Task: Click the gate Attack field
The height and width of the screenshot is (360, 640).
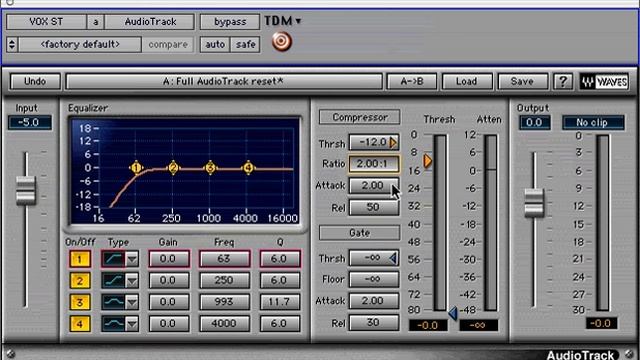Action: 373,301
